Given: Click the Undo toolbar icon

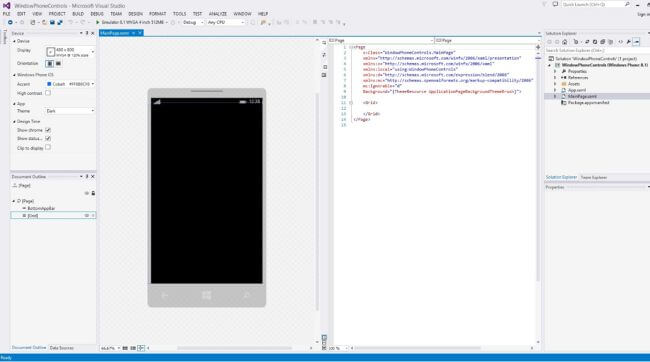Looking at the screenshot, I should tap(70, 22).
